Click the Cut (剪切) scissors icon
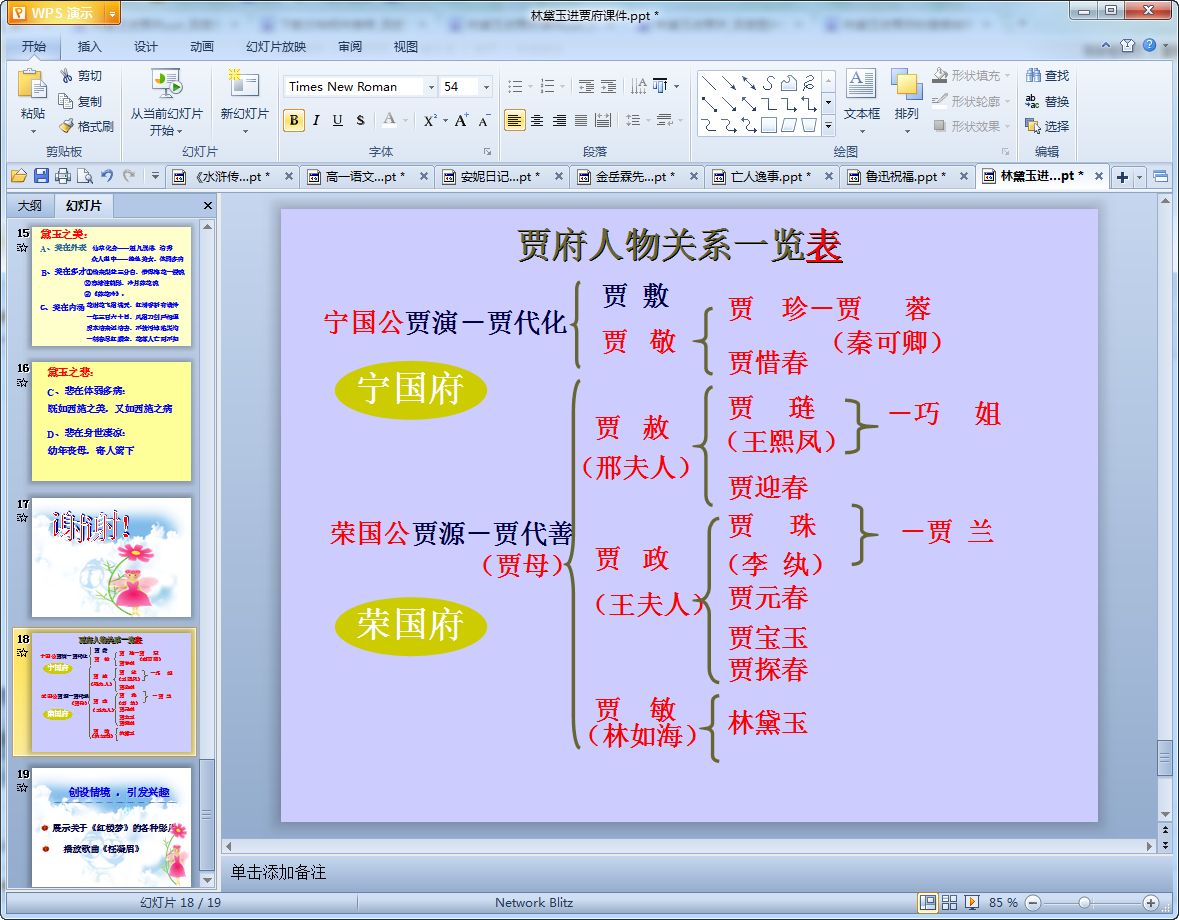1179x920 pixels. point(67,75)
